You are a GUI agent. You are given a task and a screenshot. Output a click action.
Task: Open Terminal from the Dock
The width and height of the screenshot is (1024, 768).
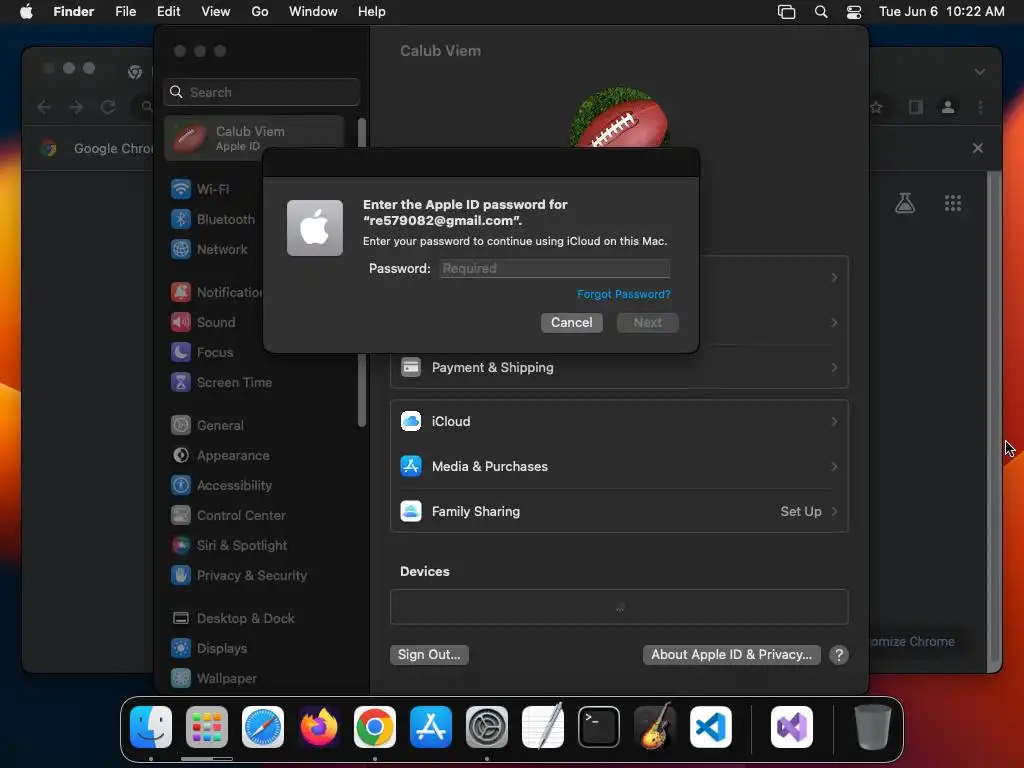click(x=599, y=727)
